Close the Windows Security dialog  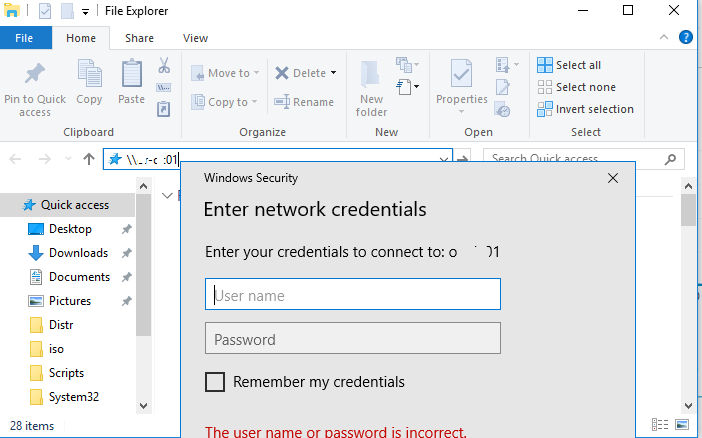click(613, 178)
